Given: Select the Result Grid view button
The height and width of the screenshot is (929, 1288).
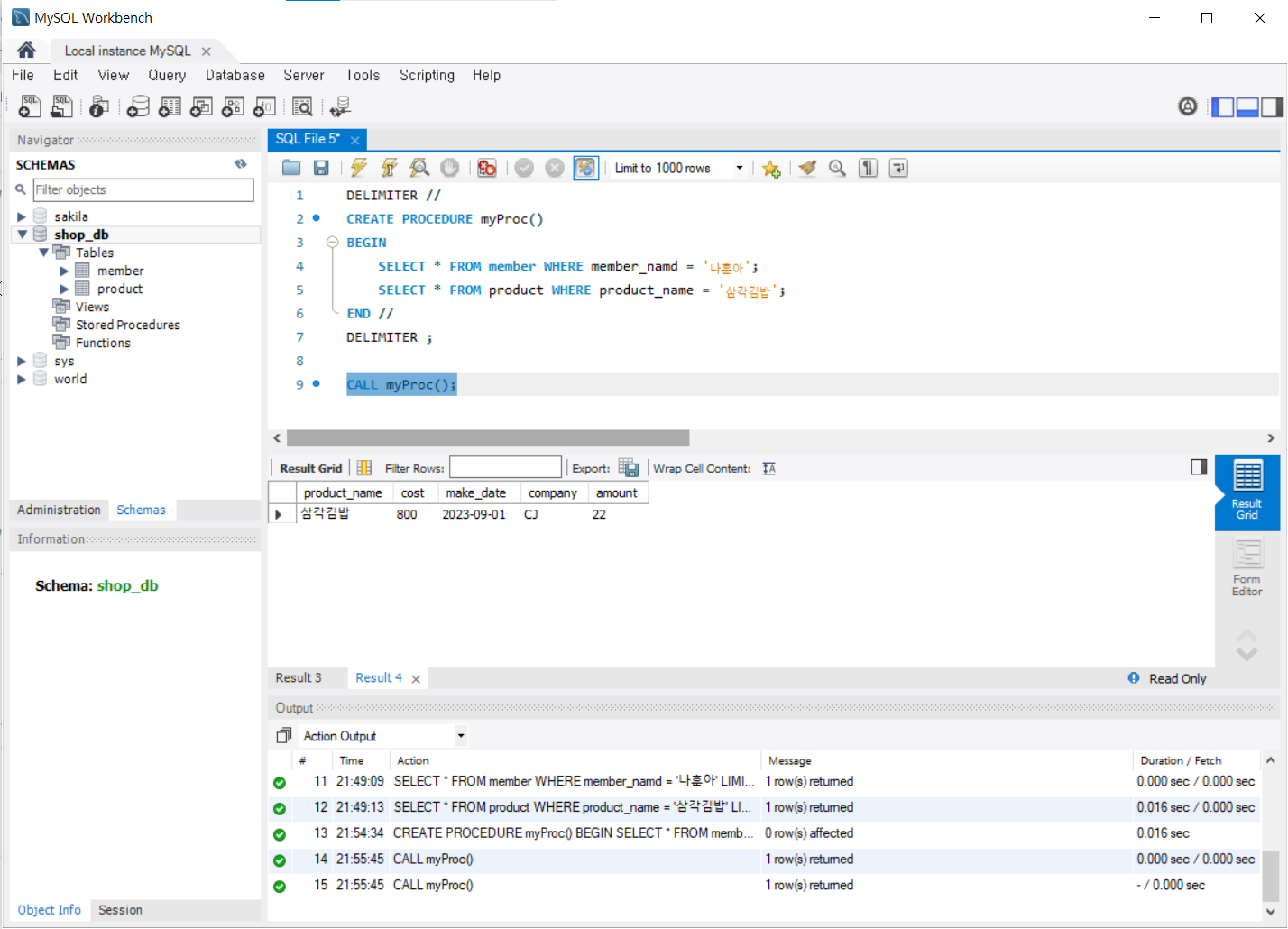Looking at the screenshot, I should coord(1247,492).
